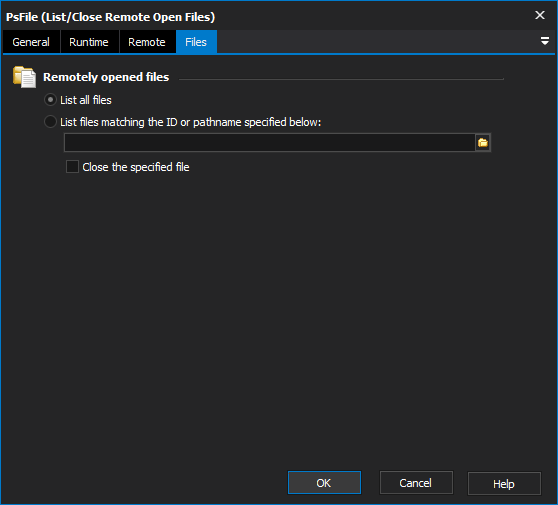Open Help for this dialog
This screenshot has width=558, height=505.
coord(504,483)
